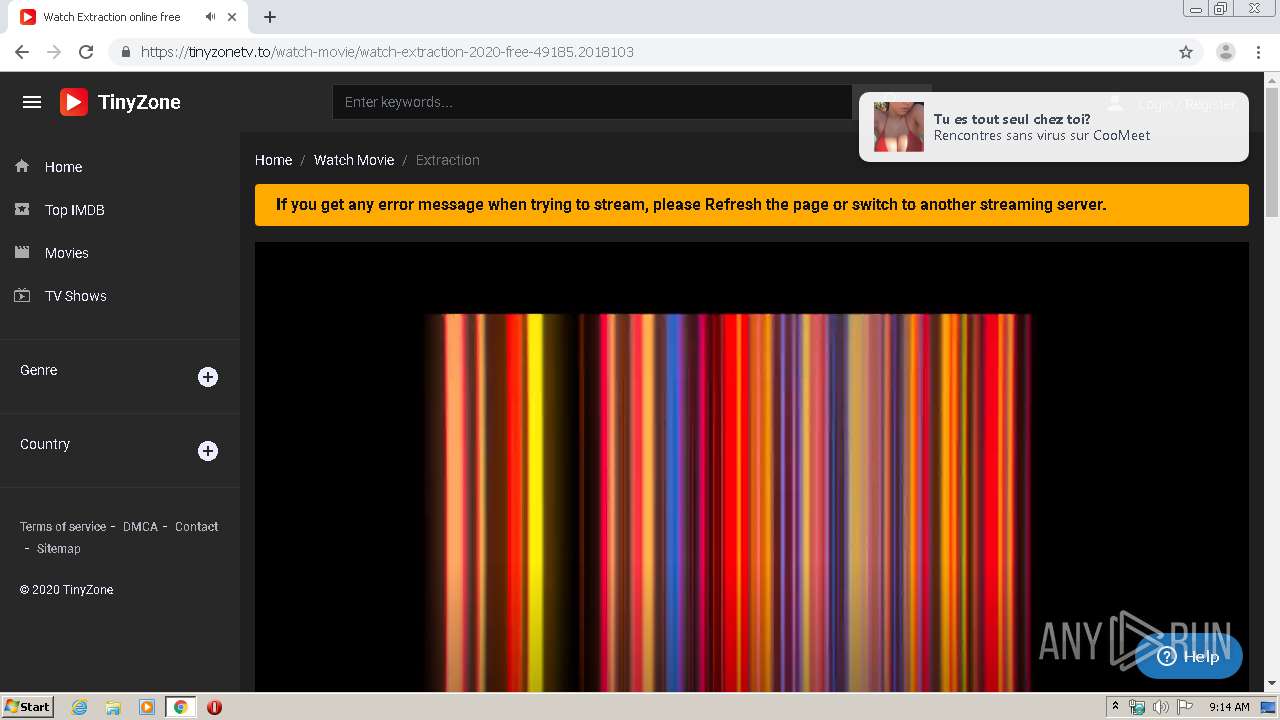Open Chrome's three-dot menu
The width and height of the screenshot is (1280, 720).
click(x=1258, y=52)
